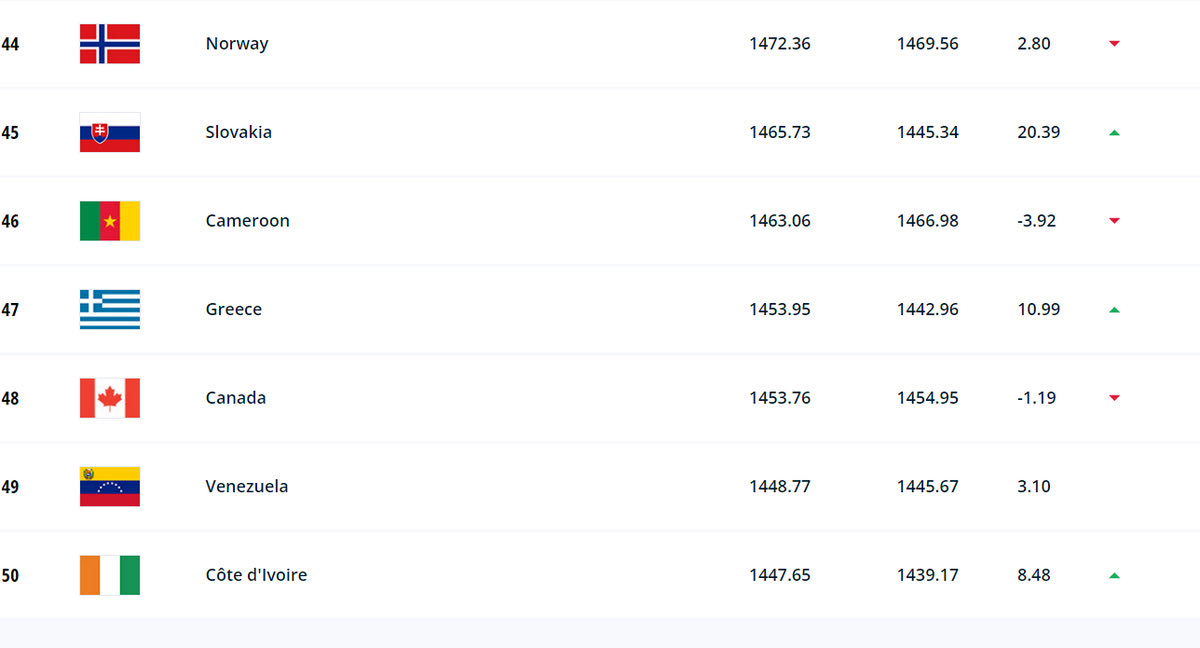Image resolution: width=1200 pixels, height=648 pixels.
Task: Click the Slovakia flag icon
Action: point(110,132)
